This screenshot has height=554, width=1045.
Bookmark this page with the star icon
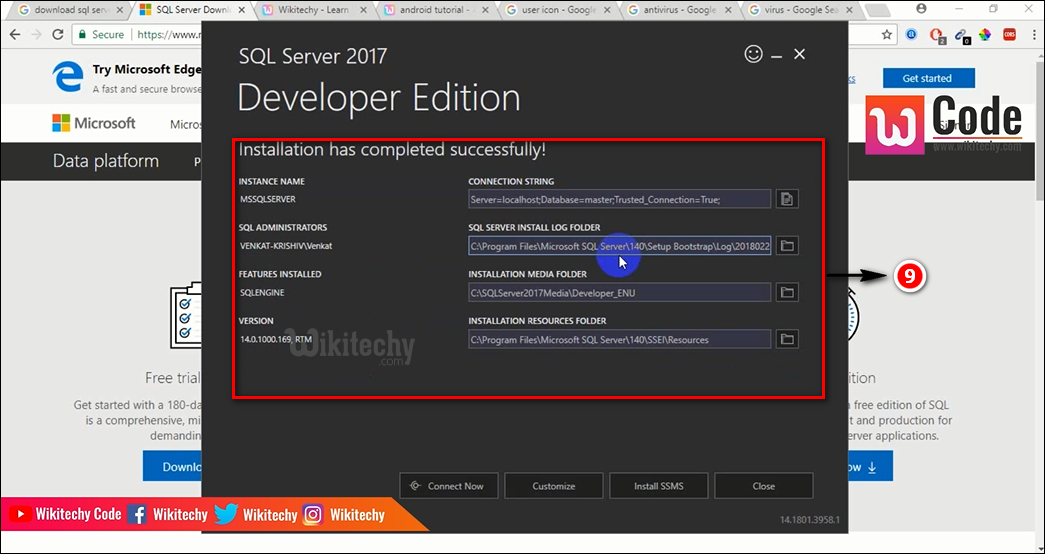point(887,34)
